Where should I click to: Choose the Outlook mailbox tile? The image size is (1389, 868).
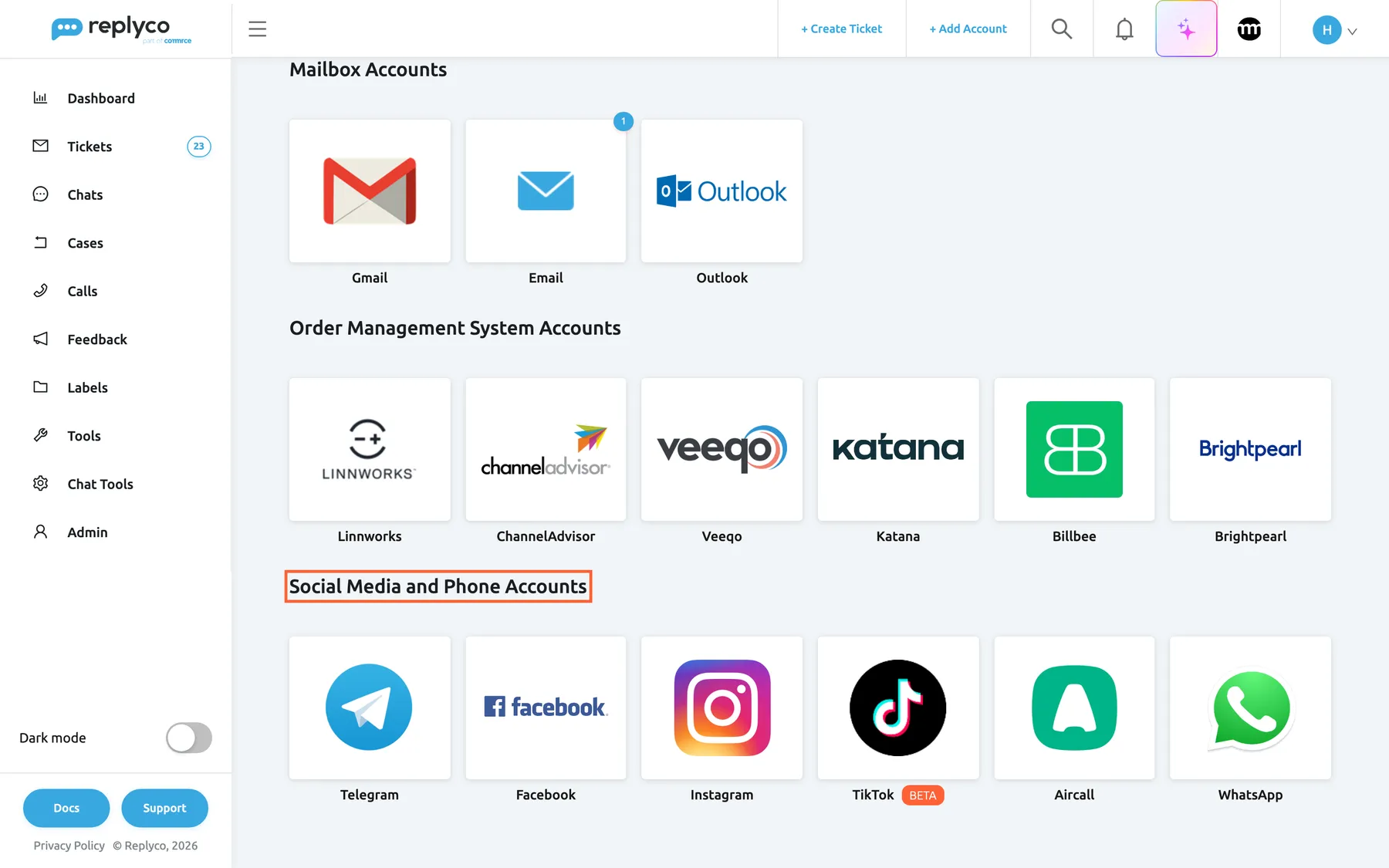pos(722,191)
